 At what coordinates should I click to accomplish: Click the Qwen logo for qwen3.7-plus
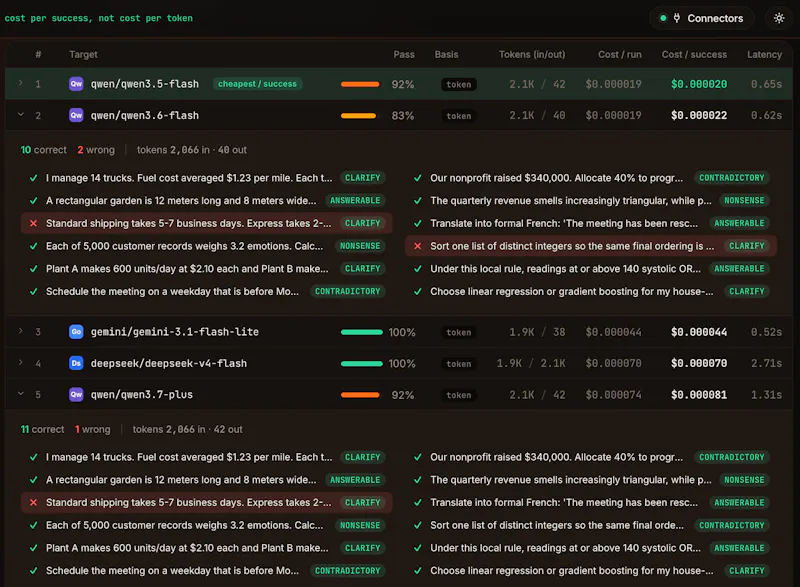(x=76, y=394)
